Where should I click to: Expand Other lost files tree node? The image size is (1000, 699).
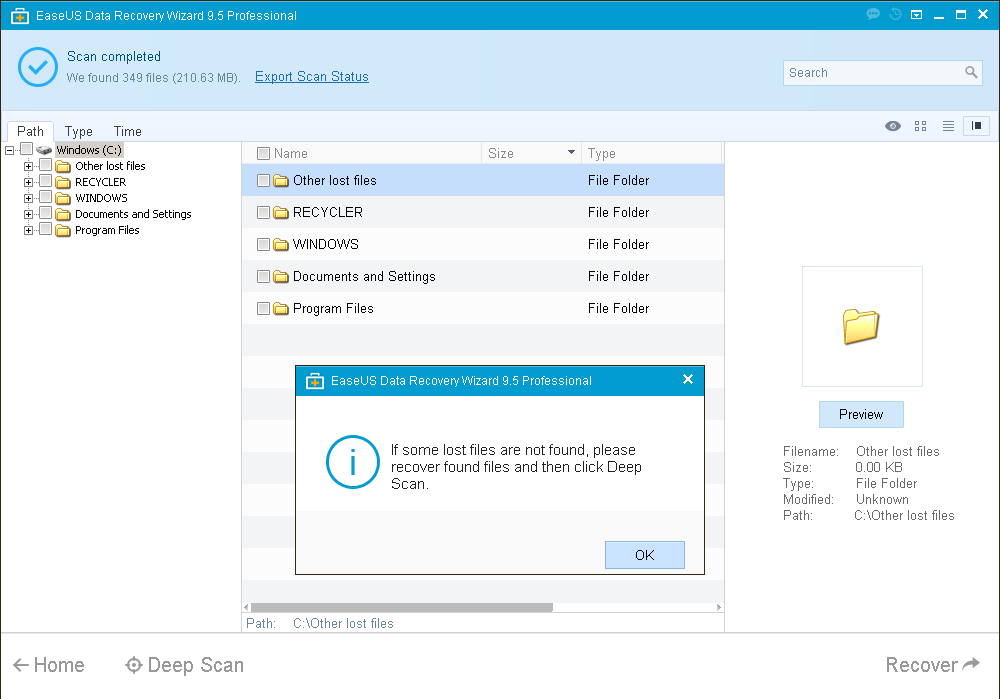(x=28, y=166)
